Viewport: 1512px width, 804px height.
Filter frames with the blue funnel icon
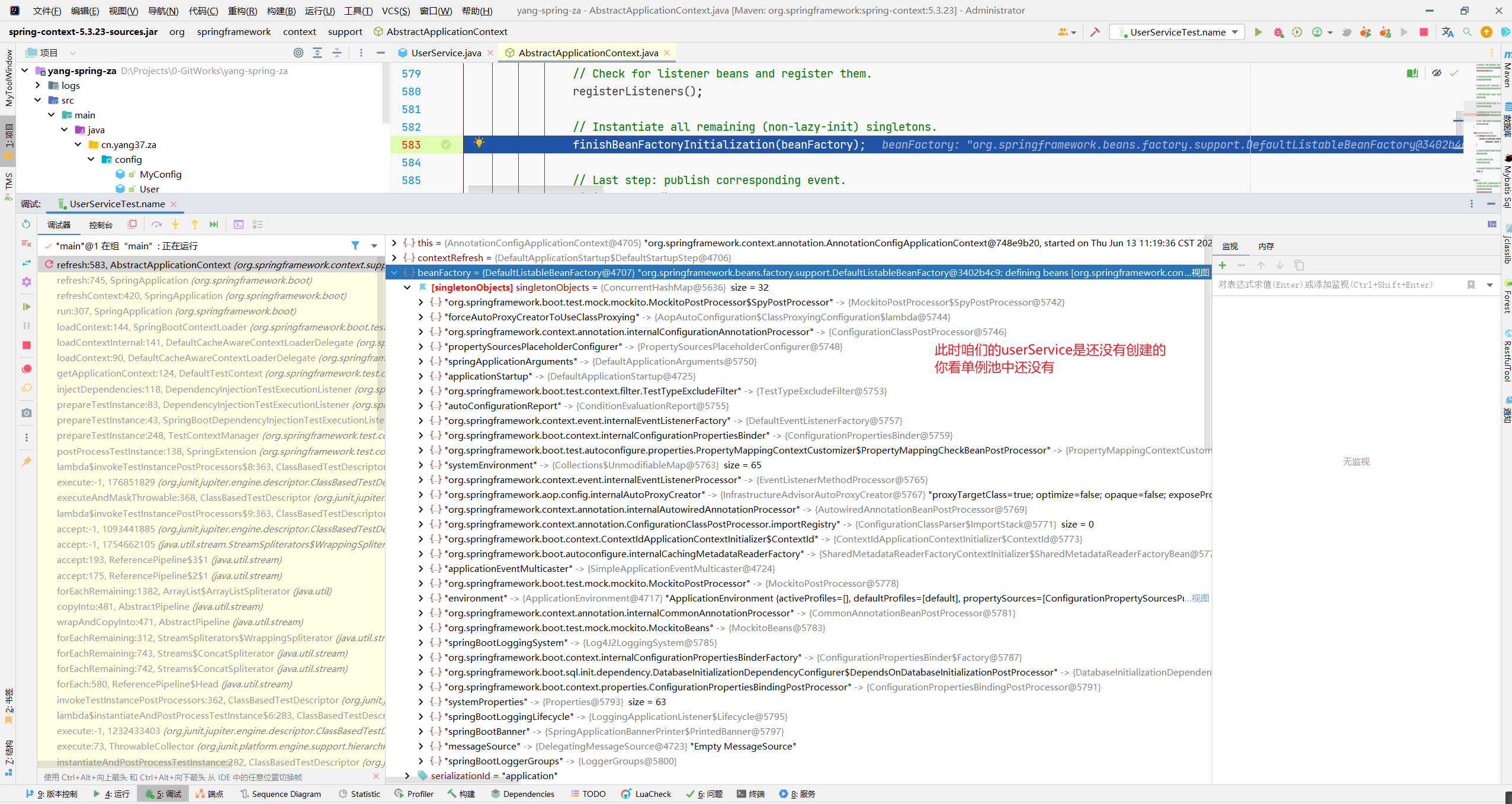point(355,246)
